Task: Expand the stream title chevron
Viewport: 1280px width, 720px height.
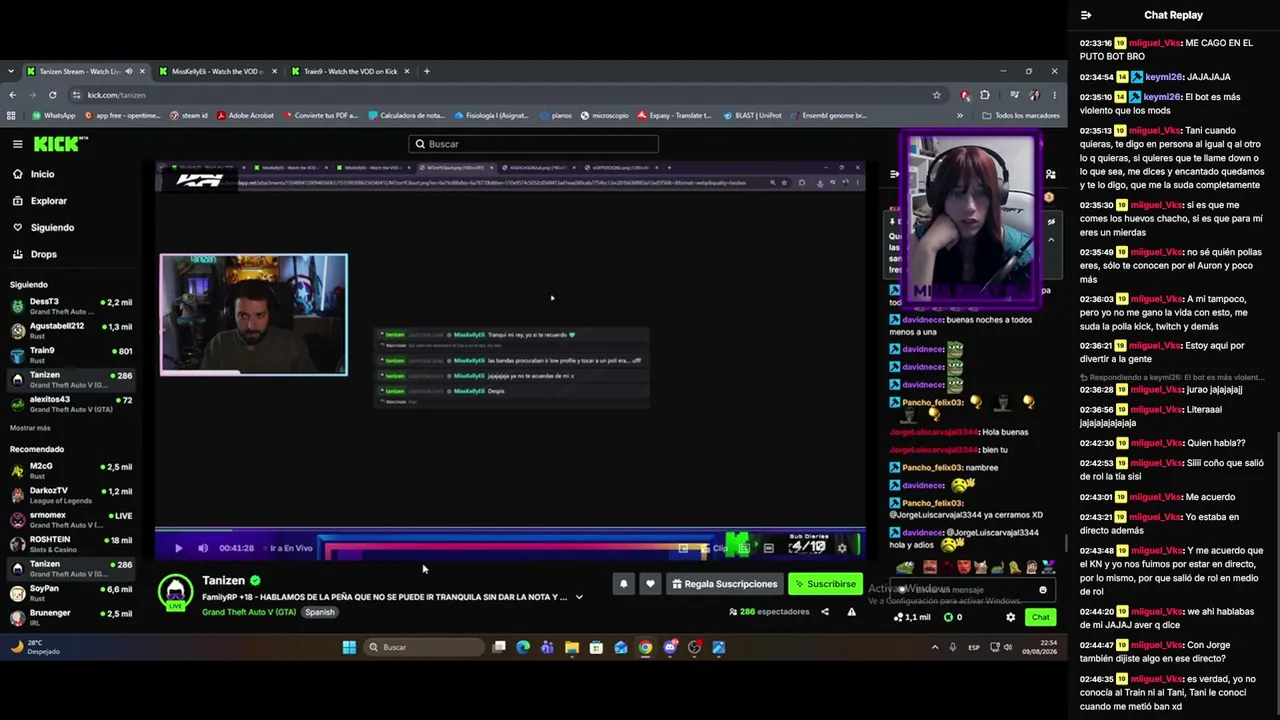Action: 579,597
